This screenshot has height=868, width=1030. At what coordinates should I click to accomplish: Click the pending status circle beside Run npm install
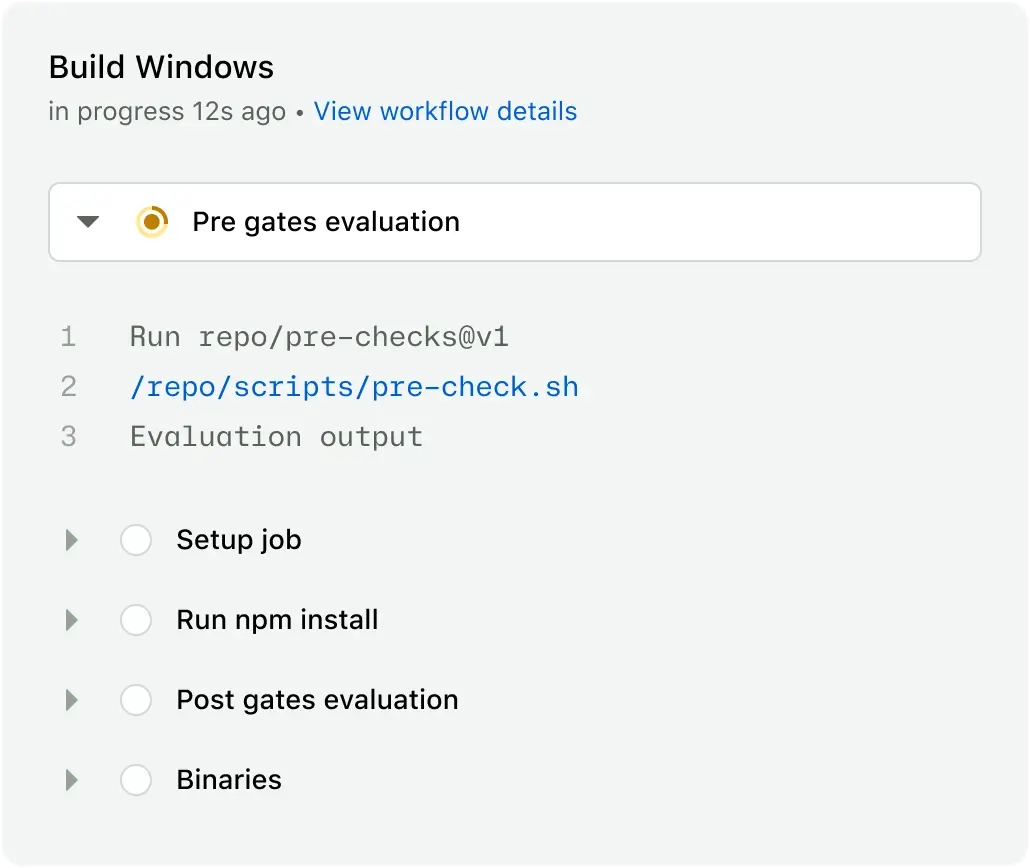click(x=136, y=620)
